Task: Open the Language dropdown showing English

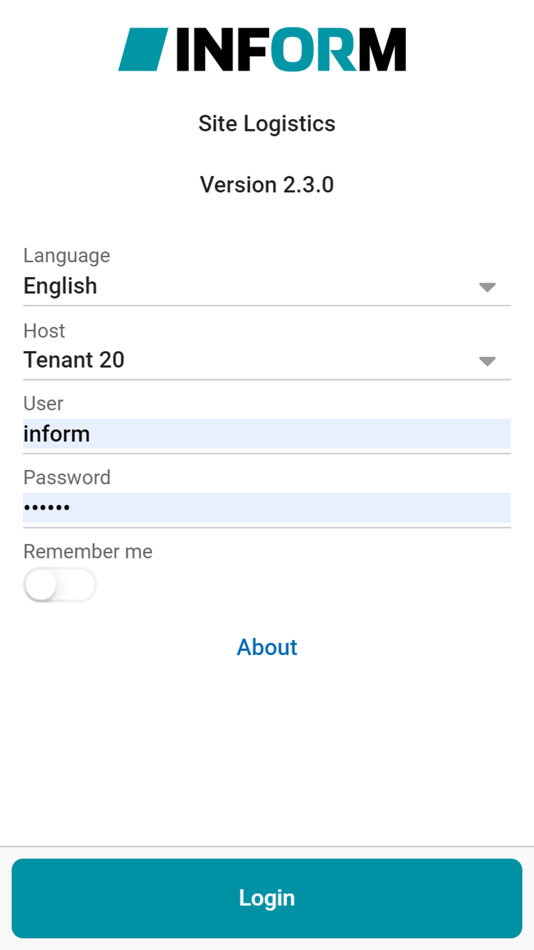Action: tap(267, 286)
